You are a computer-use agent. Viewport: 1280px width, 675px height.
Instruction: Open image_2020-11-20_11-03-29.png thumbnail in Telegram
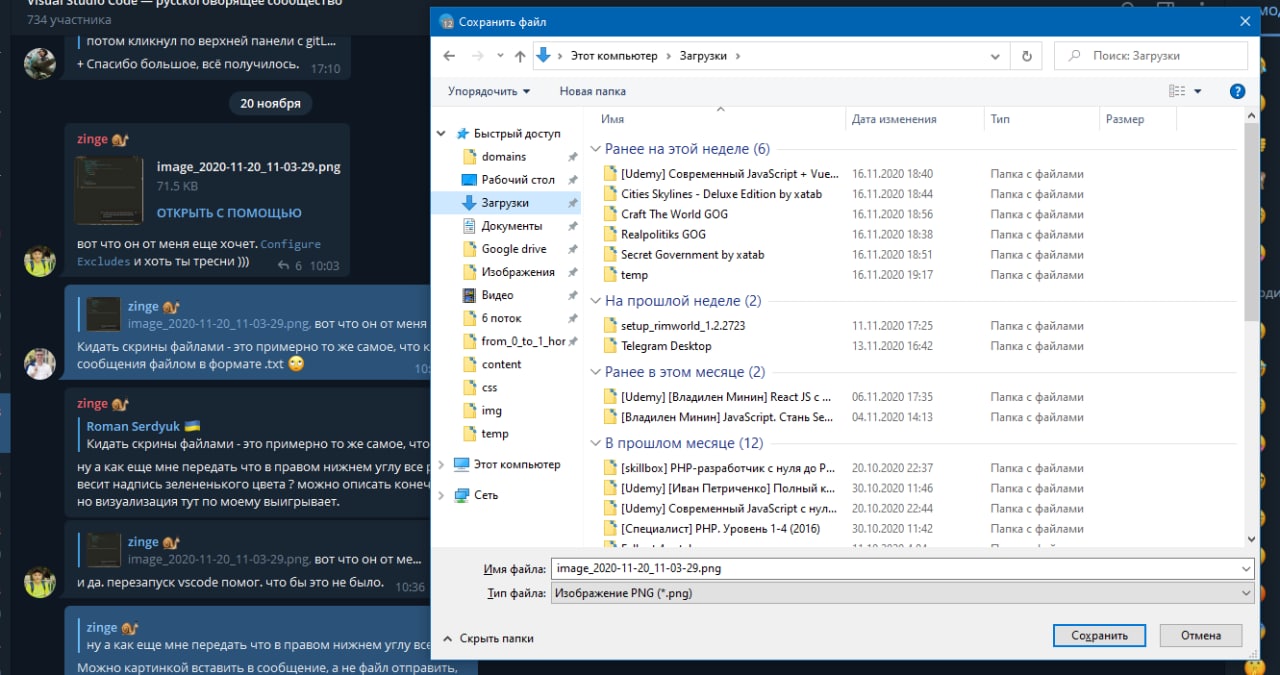(110, 190)
